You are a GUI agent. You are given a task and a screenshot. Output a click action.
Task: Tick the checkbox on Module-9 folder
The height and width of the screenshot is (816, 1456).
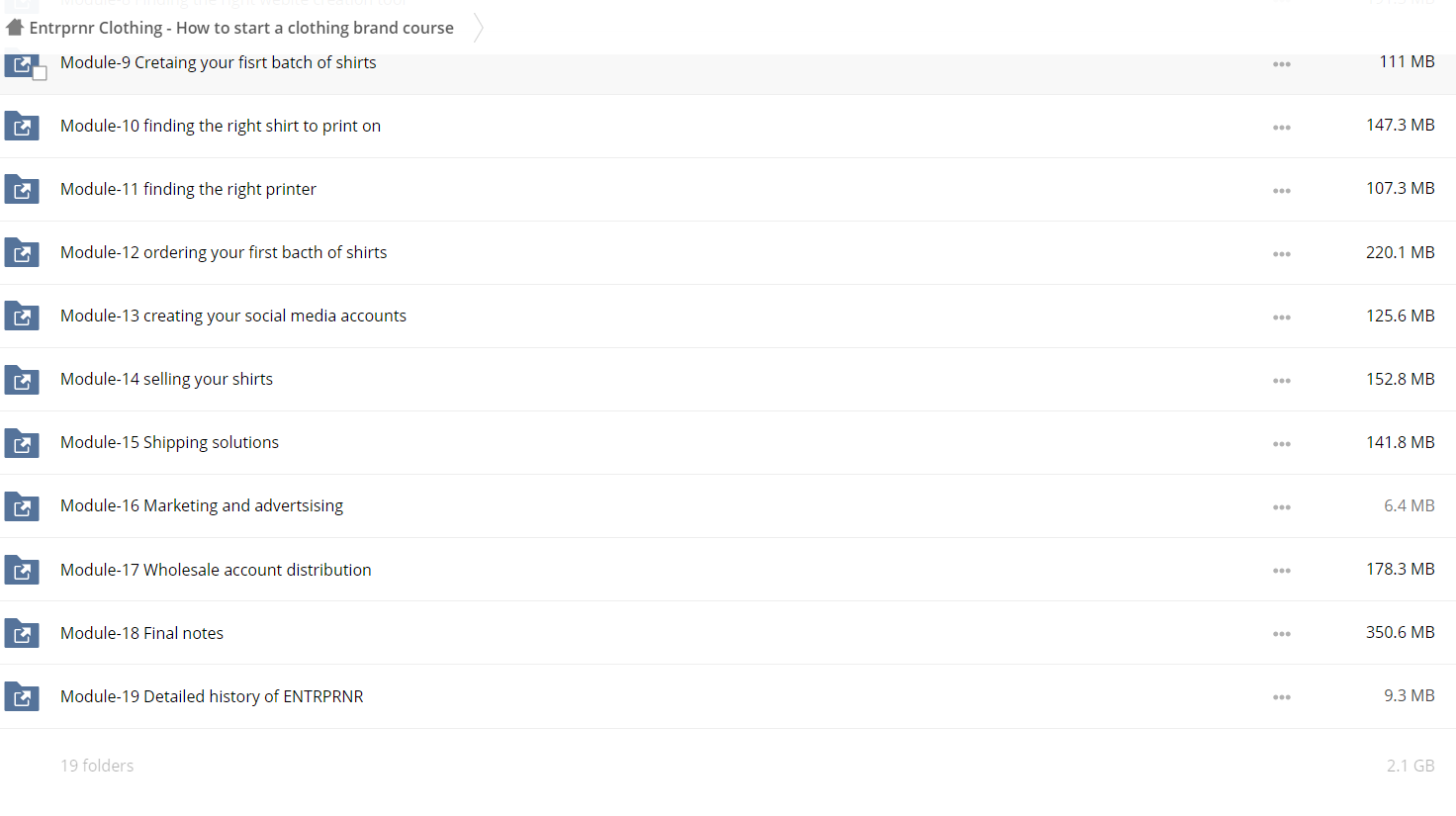pos(40,73)
